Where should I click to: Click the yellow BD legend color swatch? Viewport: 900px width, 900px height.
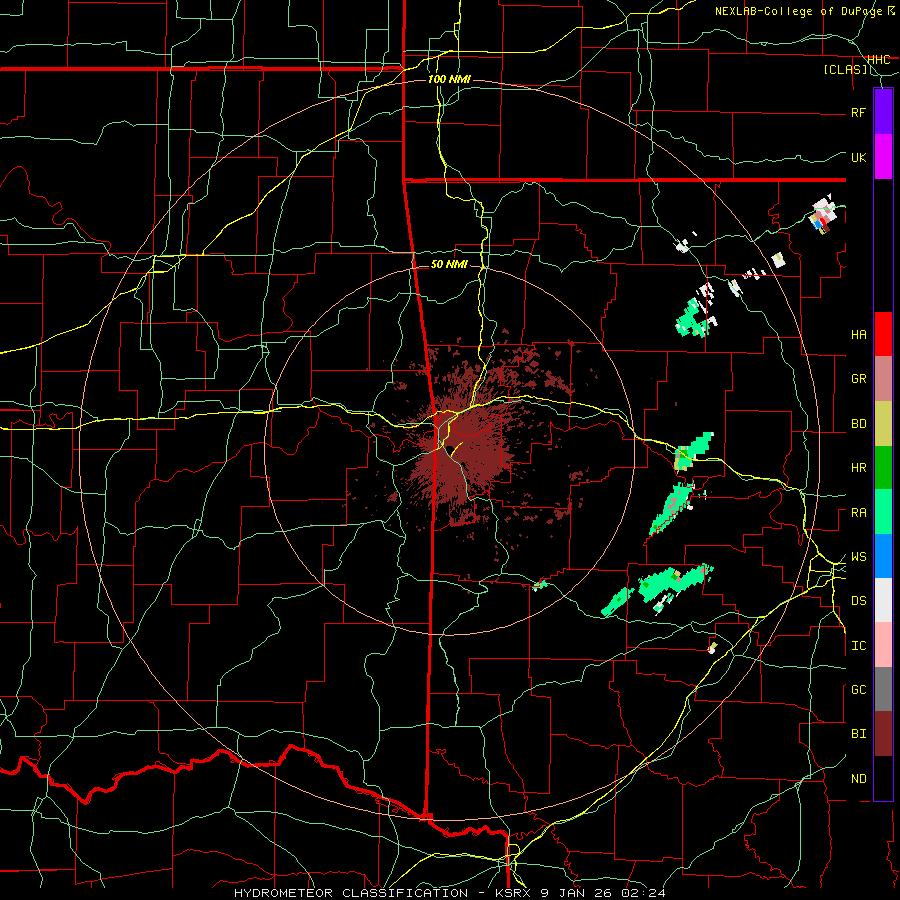click(x=883, y=424)
